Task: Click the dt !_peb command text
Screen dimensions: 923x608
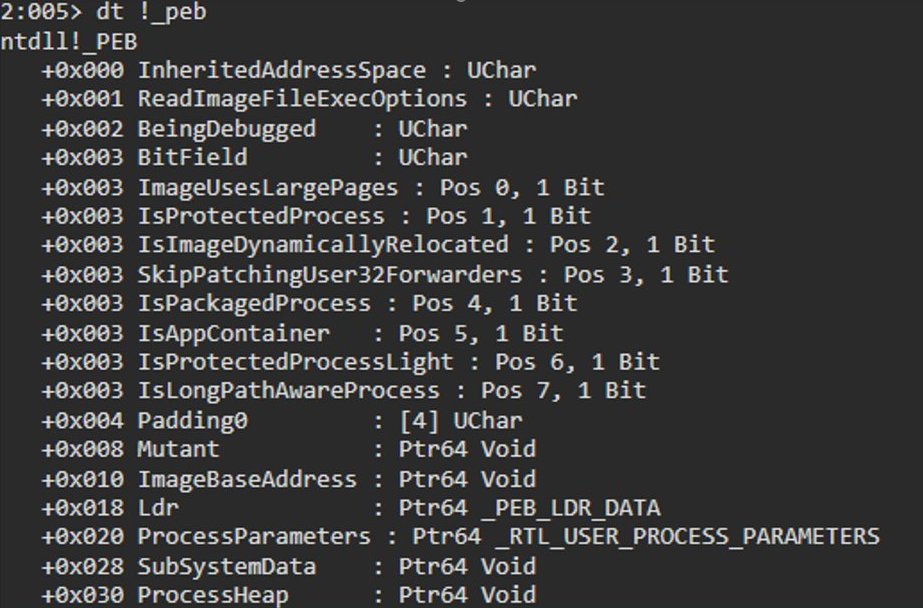Action: (x=151, y=12)
